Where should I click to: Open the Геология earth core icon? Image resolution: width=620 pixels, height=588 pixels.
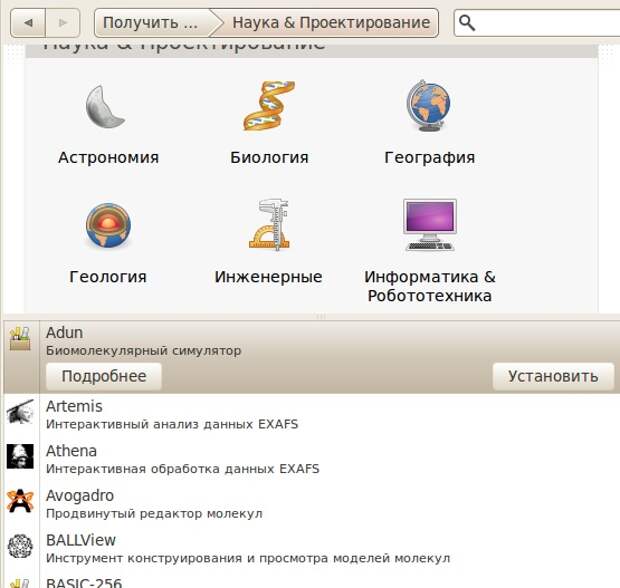(x=108, y=225)
